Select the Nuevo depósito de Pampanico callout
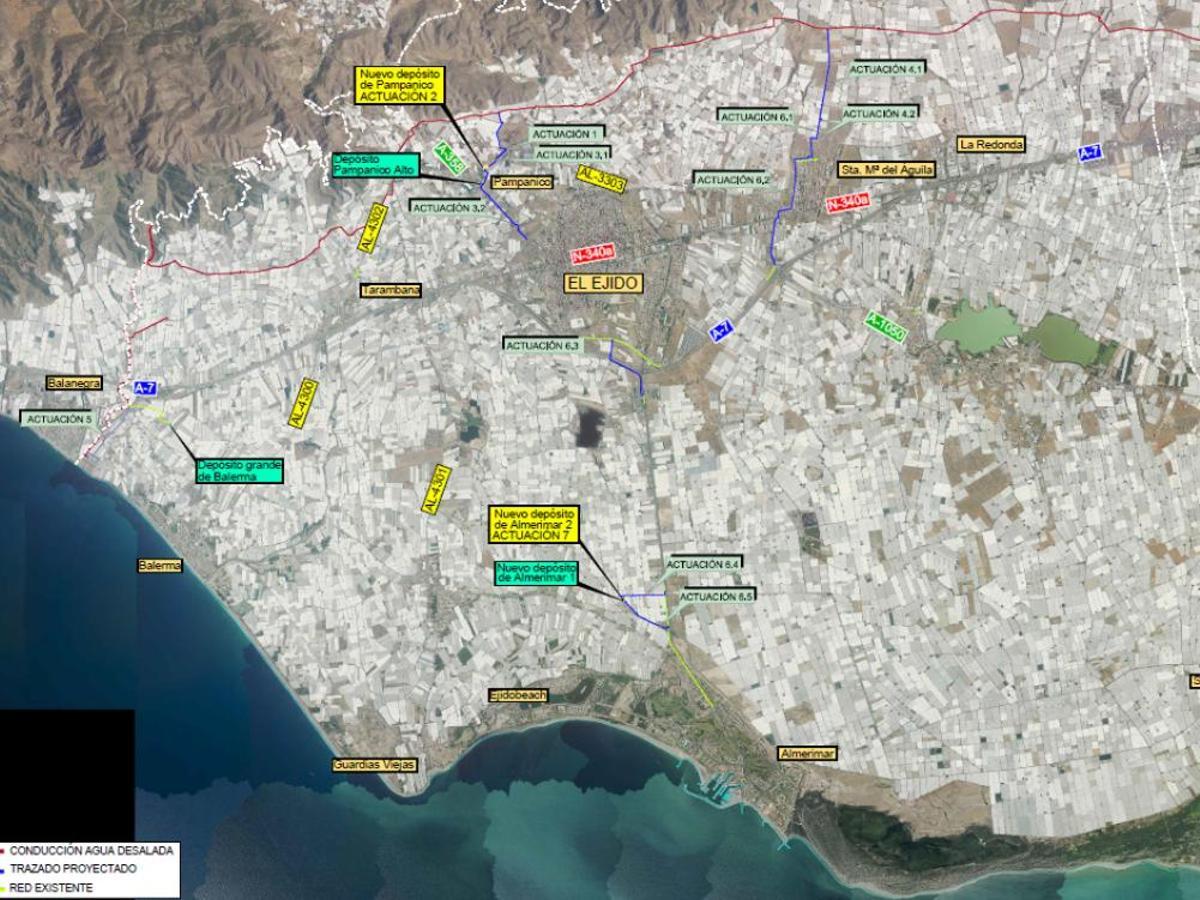Screen dimensions: 1200x900 pyautogui.click(x=399, y=87)
